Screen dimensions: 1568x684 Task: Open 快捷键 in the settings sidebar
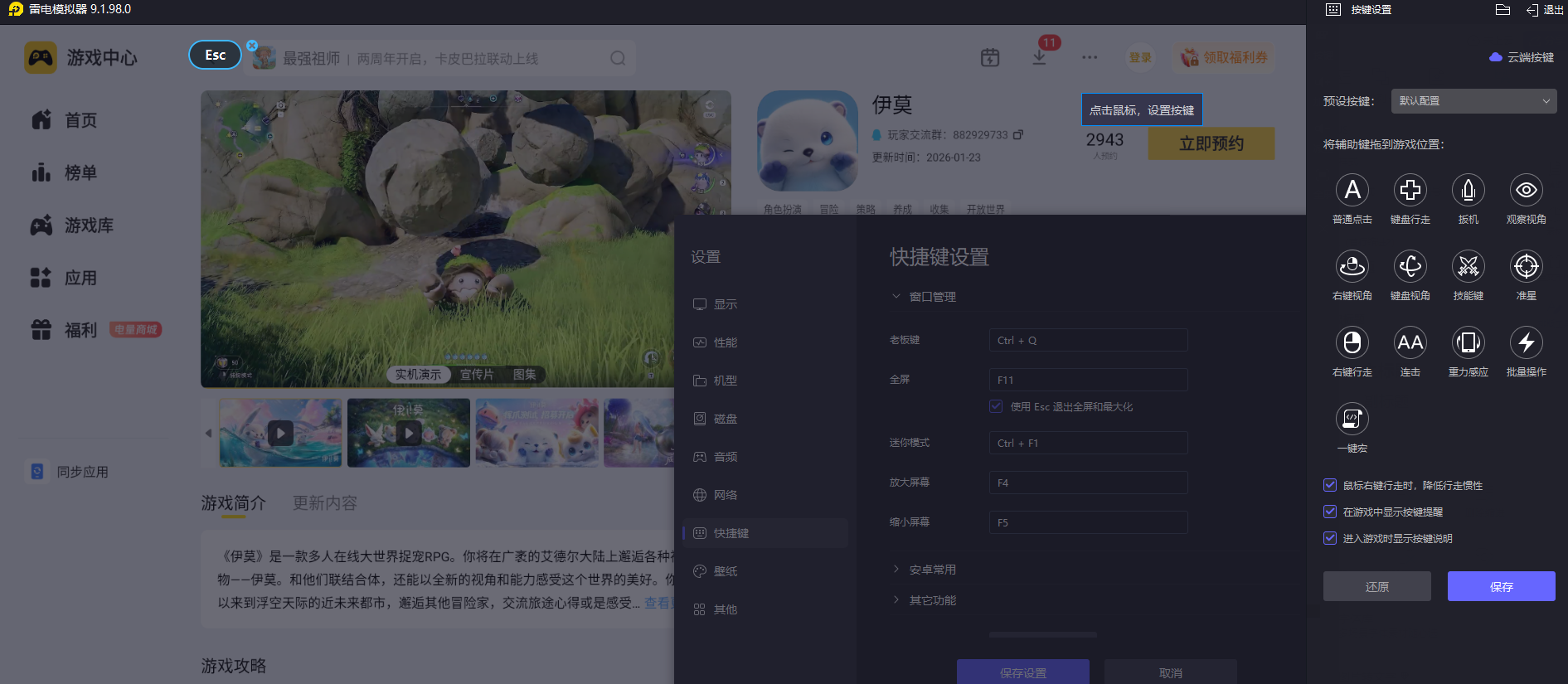731,533
